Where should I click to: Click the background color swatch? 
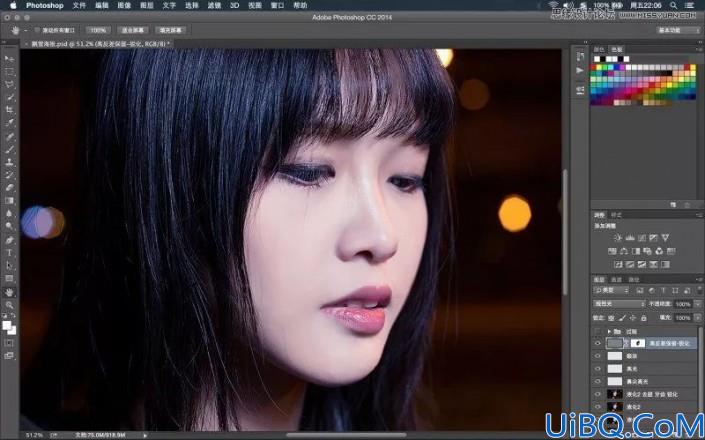pos(13,331)
